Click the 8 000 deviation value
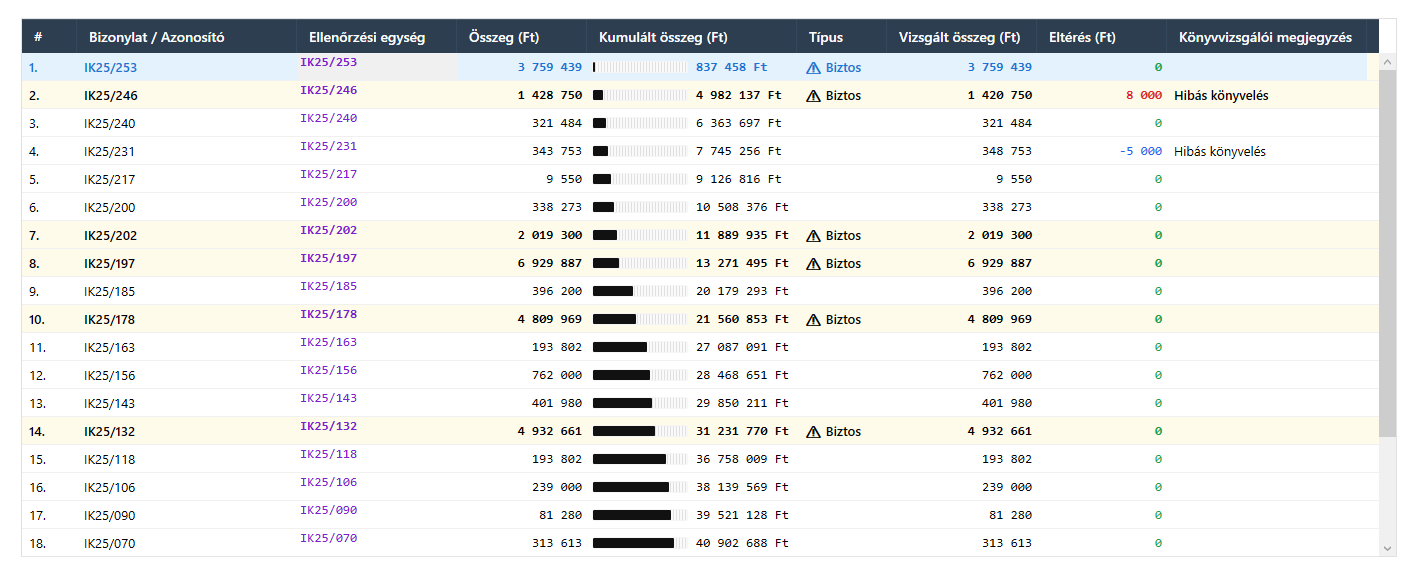This screenshot has height=579, width=1422. click(x=1143, y=96)
